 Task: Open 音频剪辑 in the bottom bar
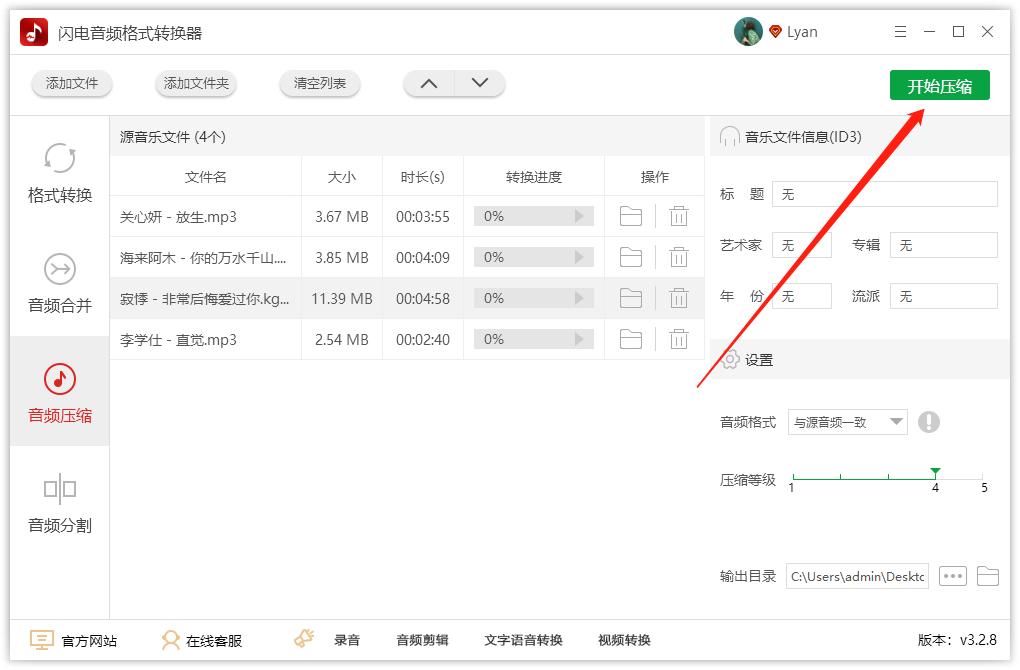[x=422, y=640]
